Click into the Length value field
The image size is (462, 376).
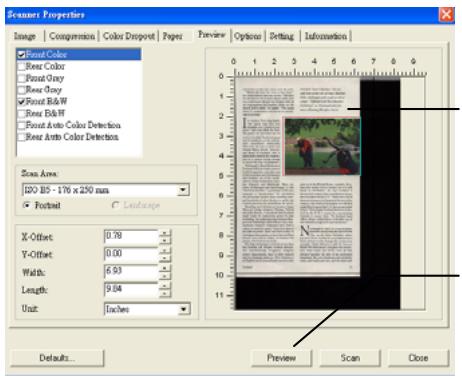point(131,289)
